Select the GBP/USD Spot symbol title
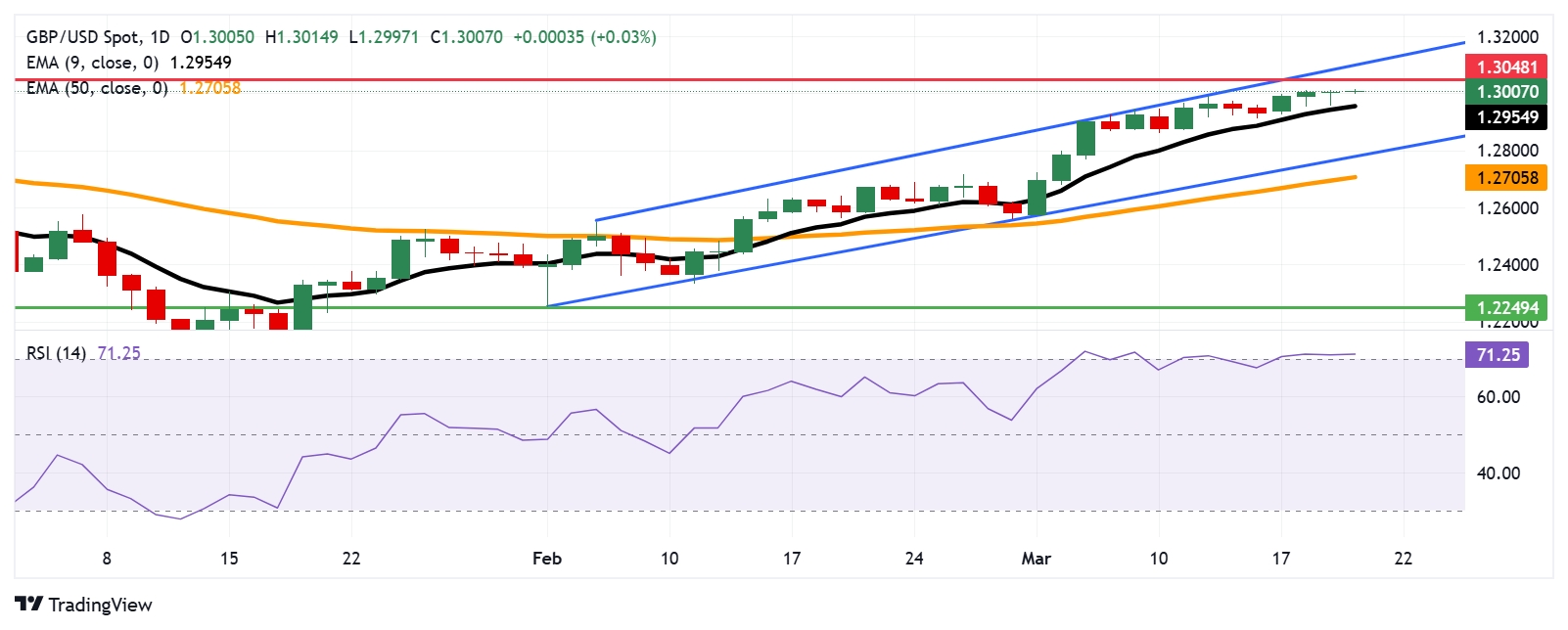Viewport: 1568px width, 630px height. pos(83,37)
